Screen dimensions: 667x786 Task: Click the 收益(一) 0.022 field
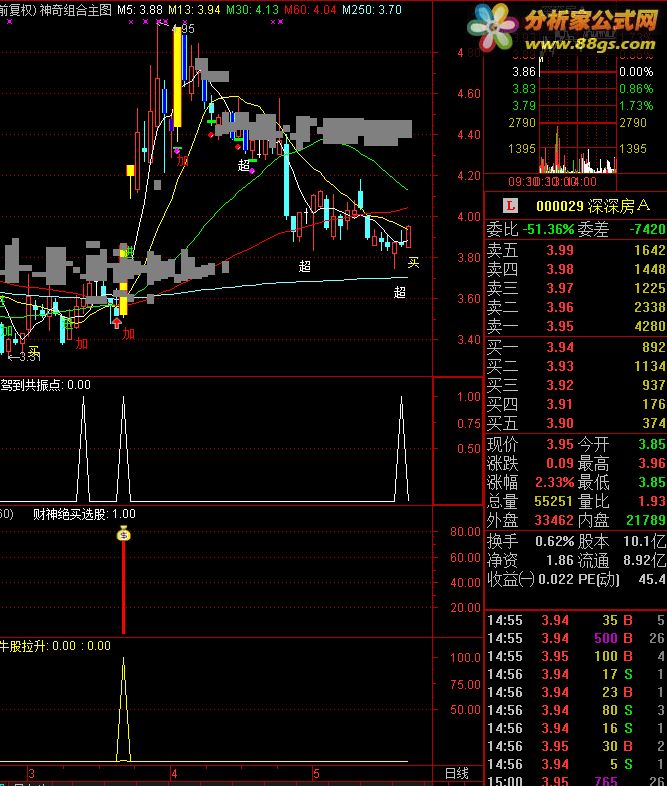tap(530, 579)
